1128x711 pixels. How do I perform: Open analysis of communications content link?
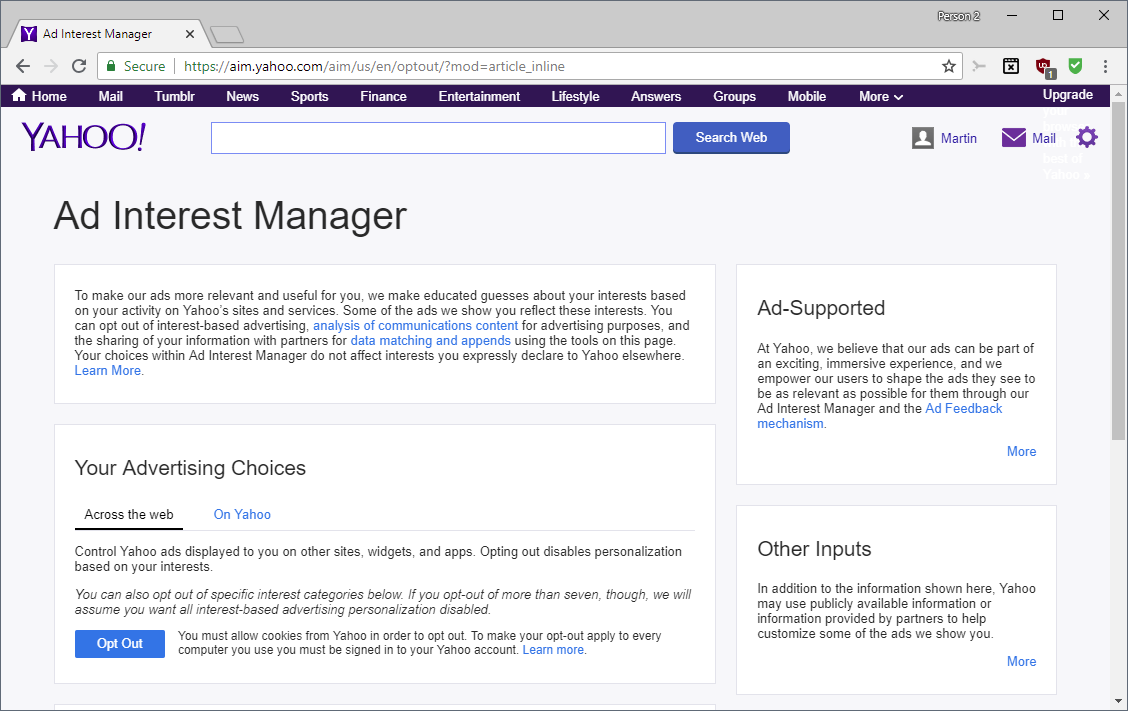point(415,325)
